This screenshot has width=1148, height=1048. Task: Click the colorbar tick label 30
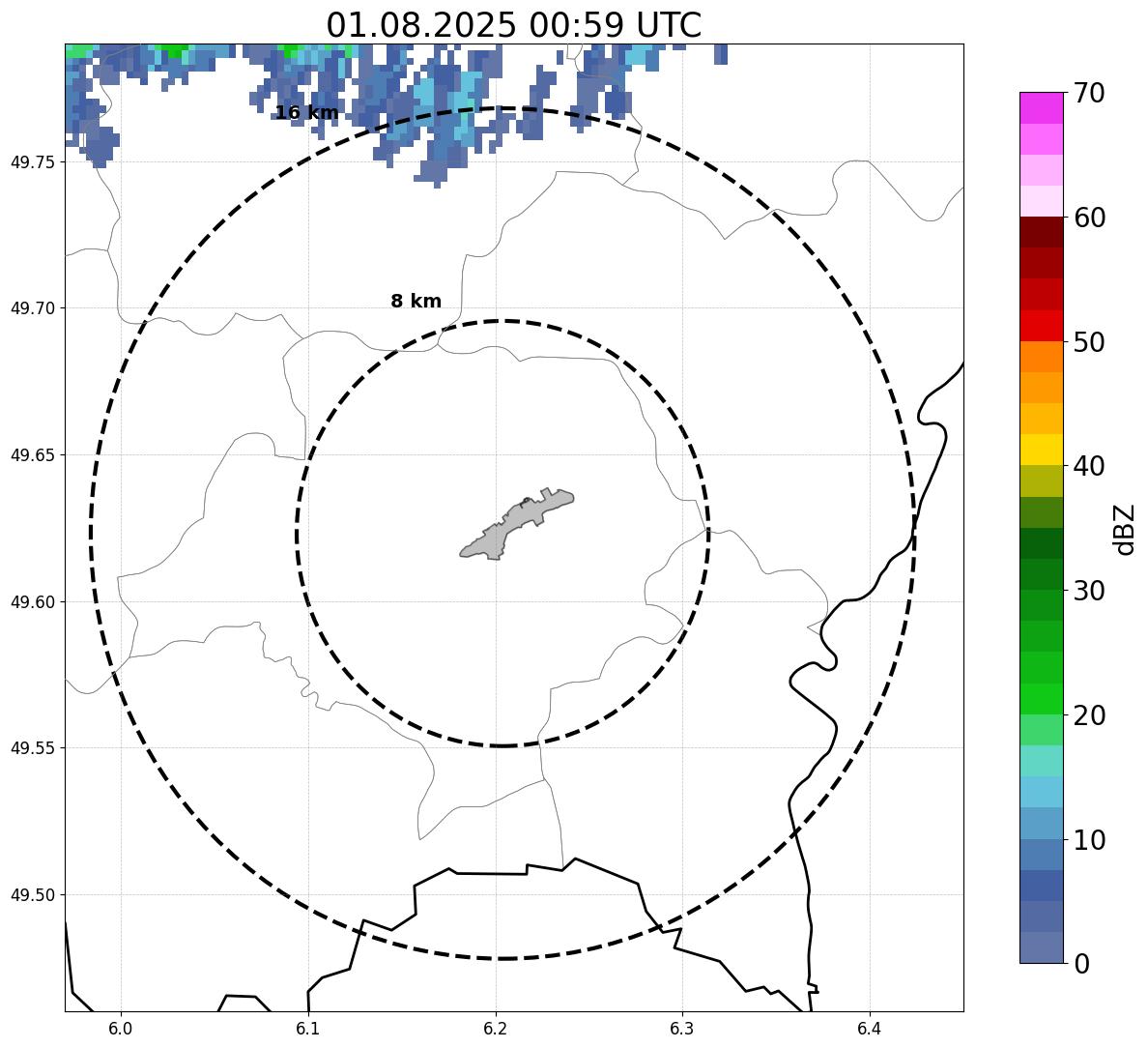click(x=1089, y=591)
